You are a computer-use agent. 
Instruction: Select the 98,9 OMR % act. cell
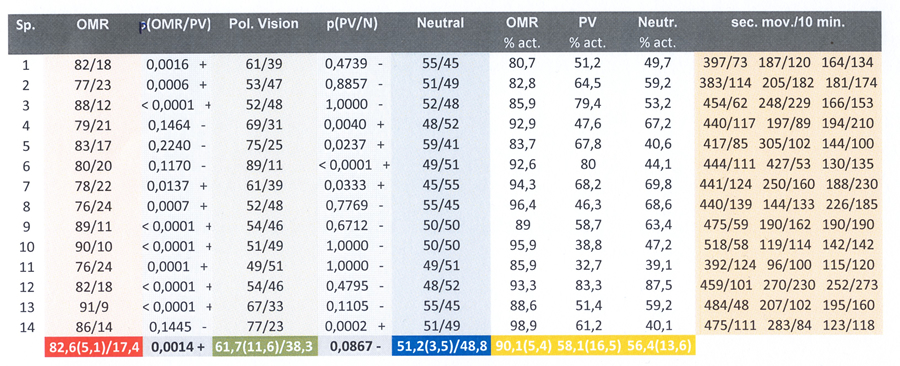point(522,325)
